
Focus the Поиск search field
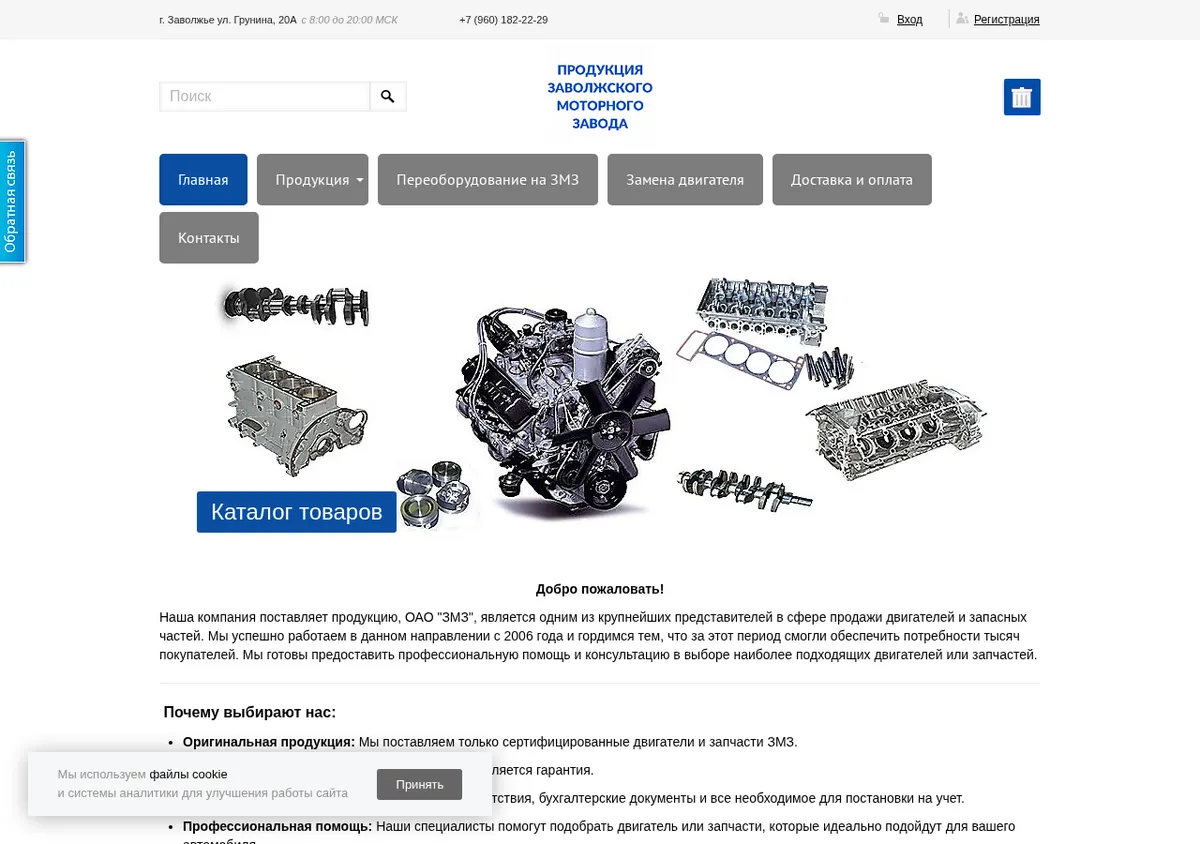click(265, 96)
